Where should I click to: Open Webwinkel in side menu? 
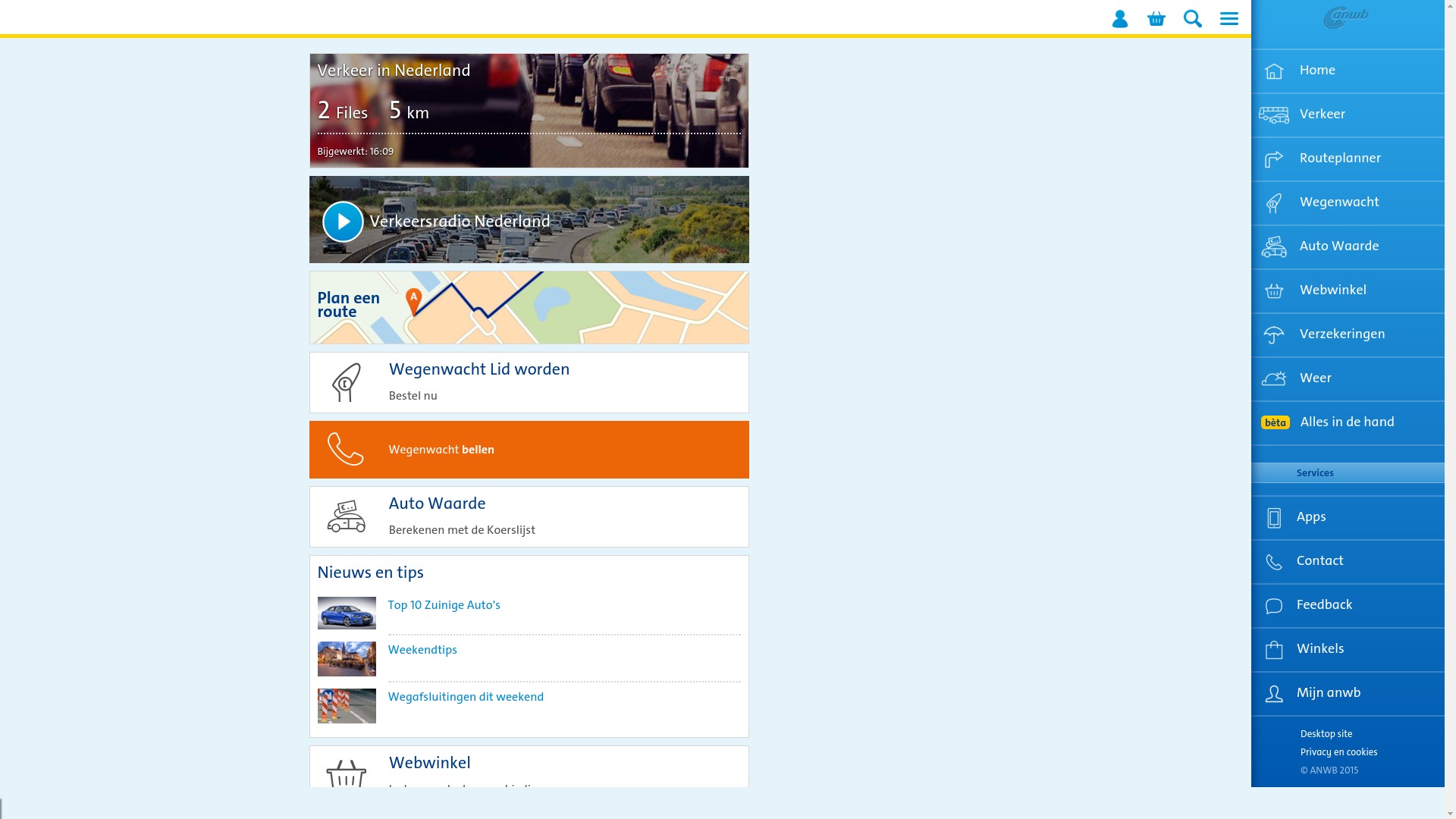[1348, 291]
